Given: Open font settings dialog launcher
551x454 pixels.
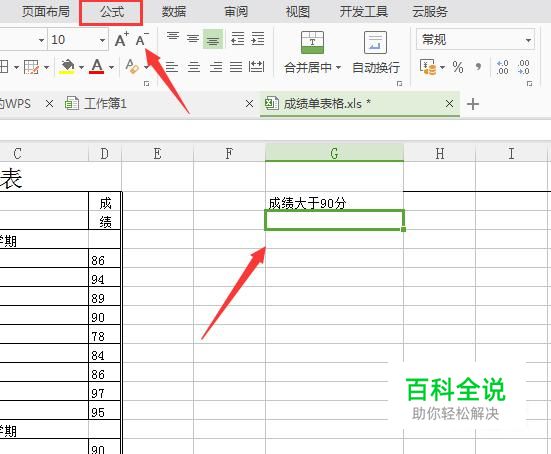Looking at the screenshot, I should (147, 84).
